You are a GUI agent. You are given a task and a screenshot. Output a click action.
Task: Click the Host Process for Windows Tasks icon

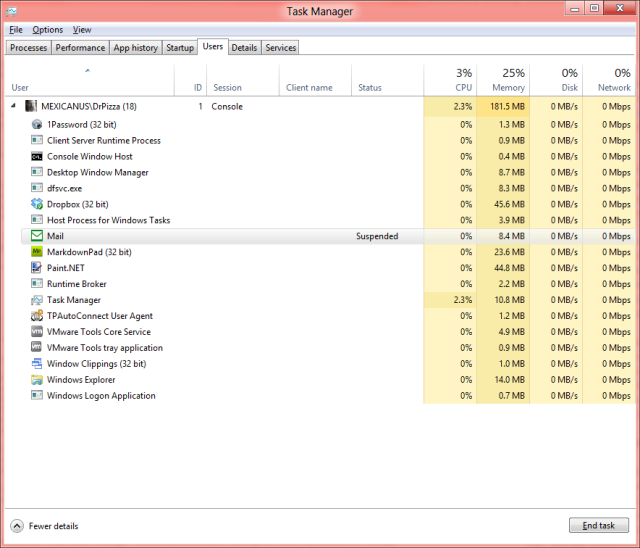(x=37, y=220)
